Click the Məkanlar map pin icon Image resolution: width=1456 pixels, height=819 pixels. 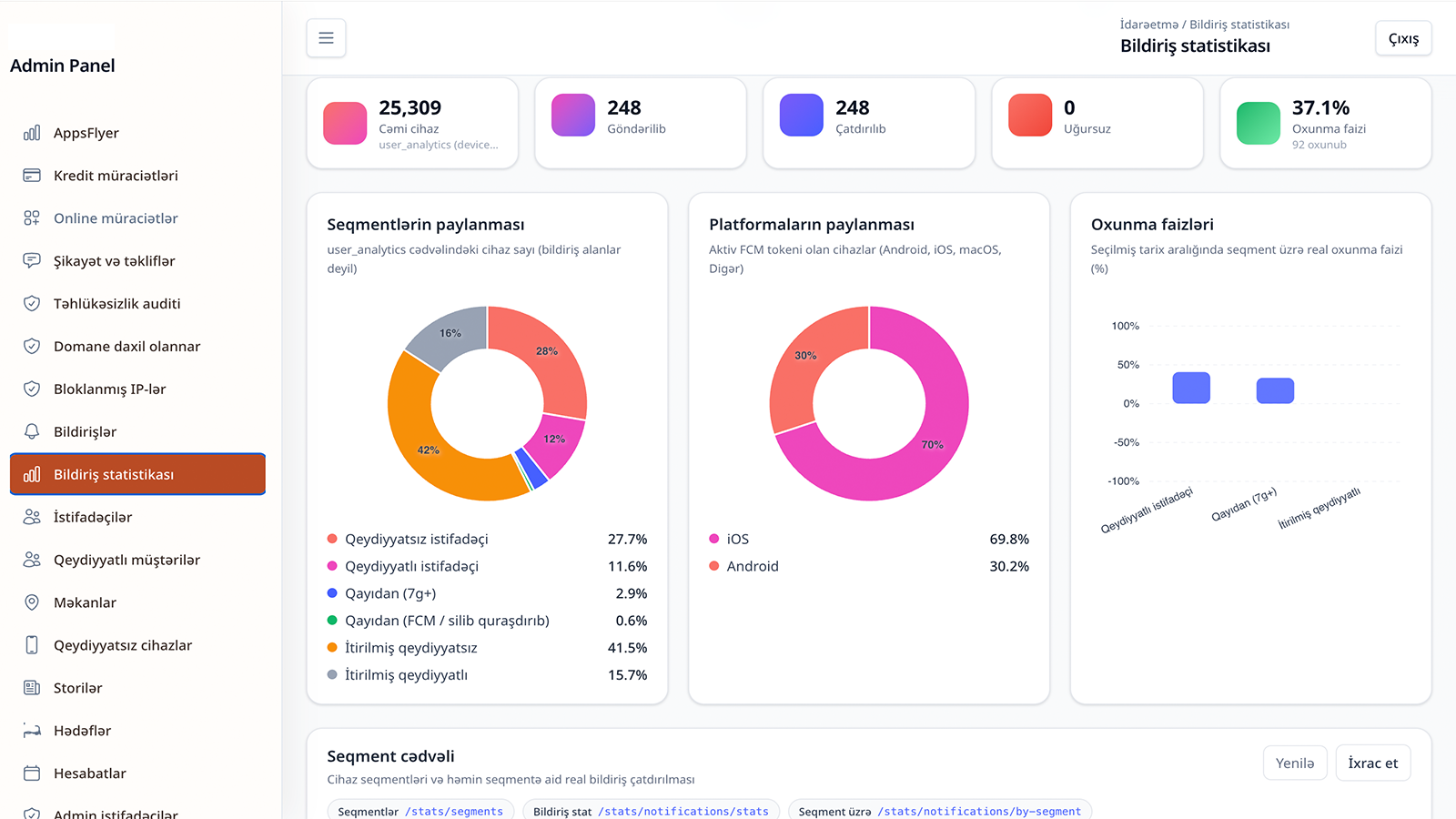pos(32,603)
